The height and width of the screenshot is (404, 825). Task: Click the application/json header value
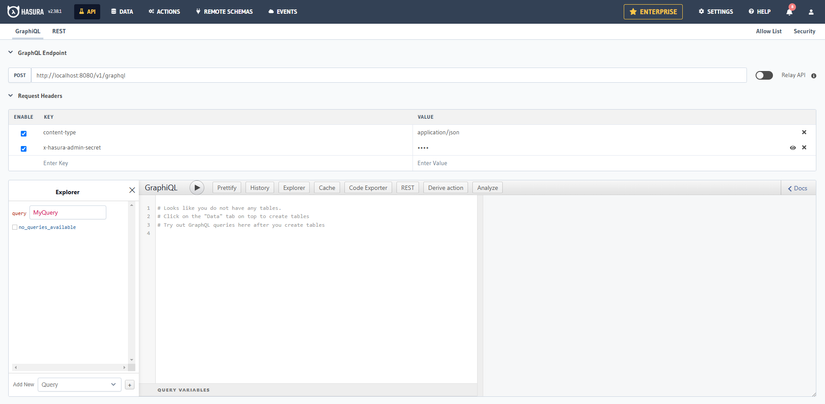[438, 133]
